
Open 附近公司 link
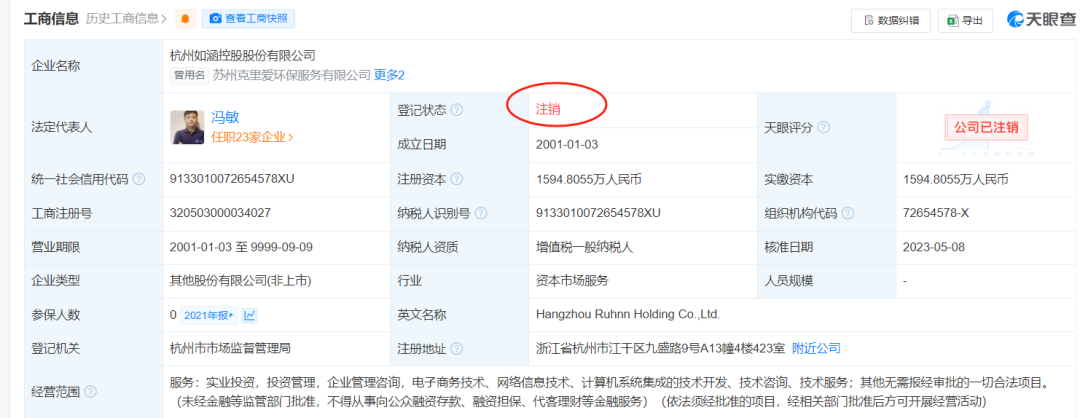816,348
